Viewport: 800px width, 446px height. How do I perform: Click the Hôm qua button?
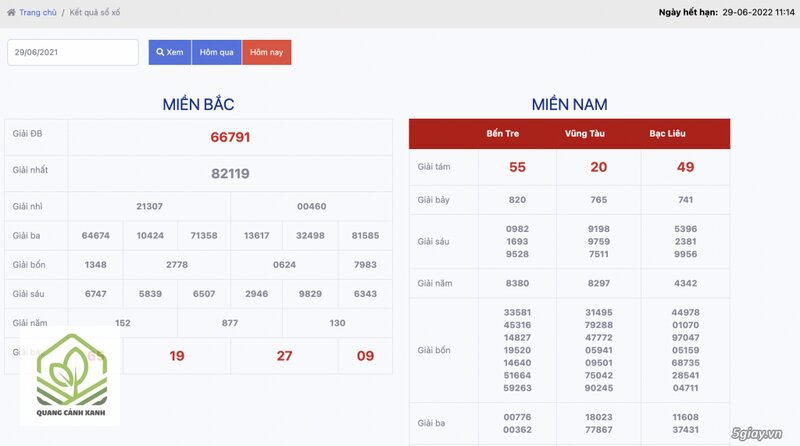216,52
